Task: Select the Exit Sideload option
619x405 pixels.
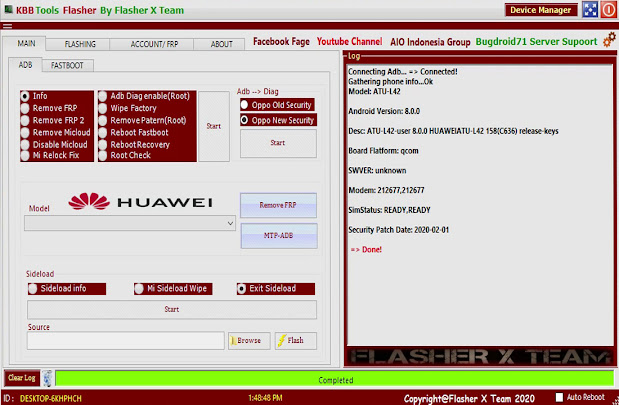Action: [x=276, y=289]
